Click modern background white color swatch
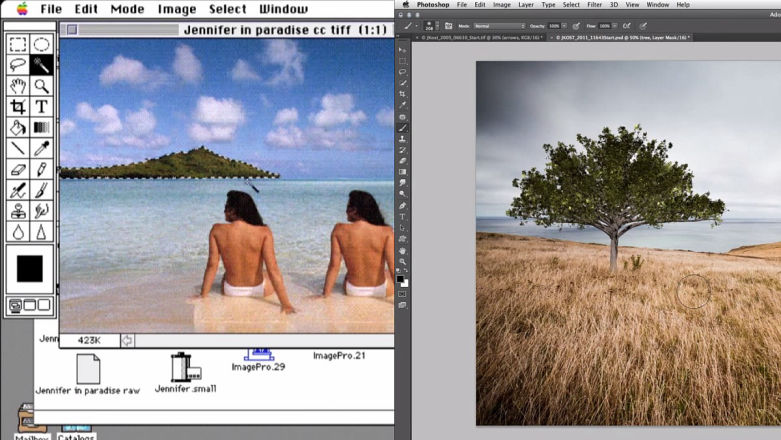Screen dimensions: 781x440 tap(405, 283)
